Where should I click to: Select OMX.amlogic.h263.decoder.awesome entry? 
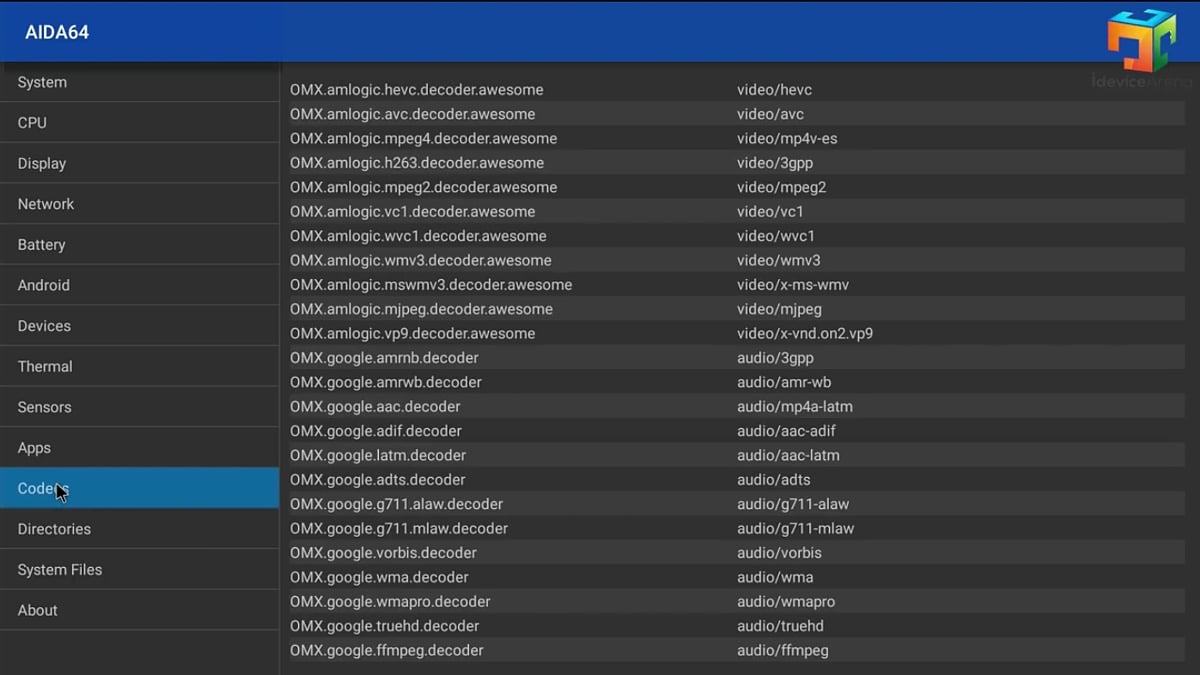pyautogui.click(x=737, y=163)
